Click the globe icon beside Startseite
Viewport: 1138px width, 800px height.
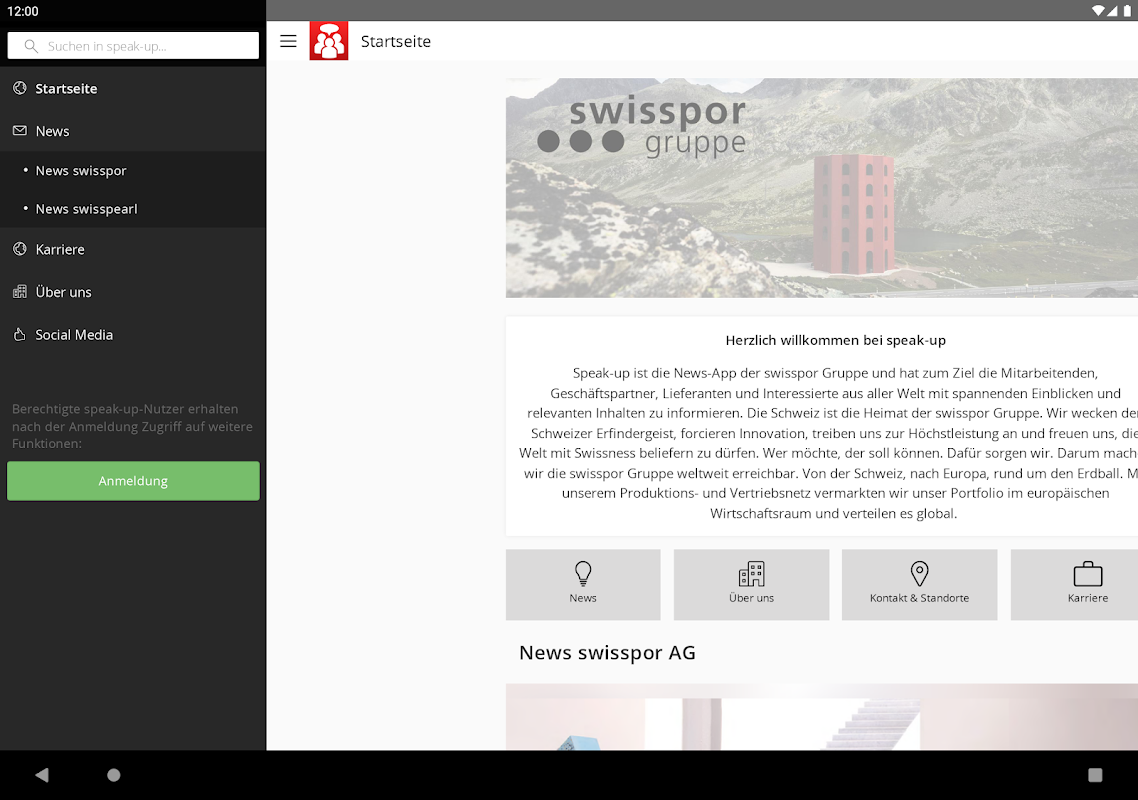point(20,88)
